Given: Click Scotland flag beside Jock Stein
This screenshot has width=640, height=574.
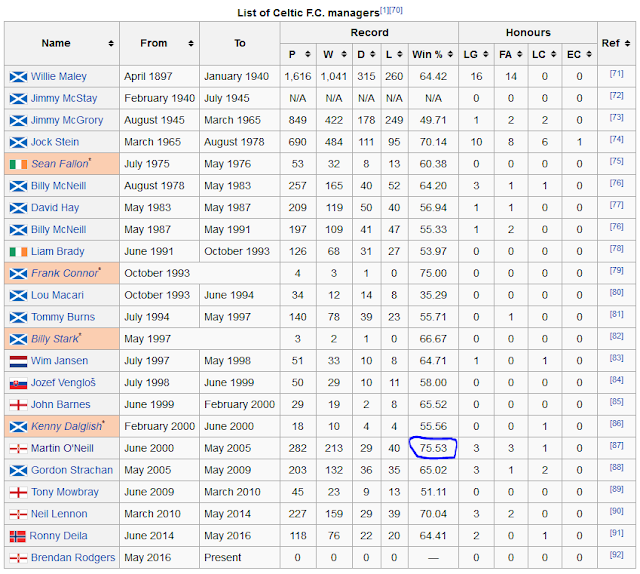Looking at the screenshot, I should pyautogui.click(x=18, y=142).
